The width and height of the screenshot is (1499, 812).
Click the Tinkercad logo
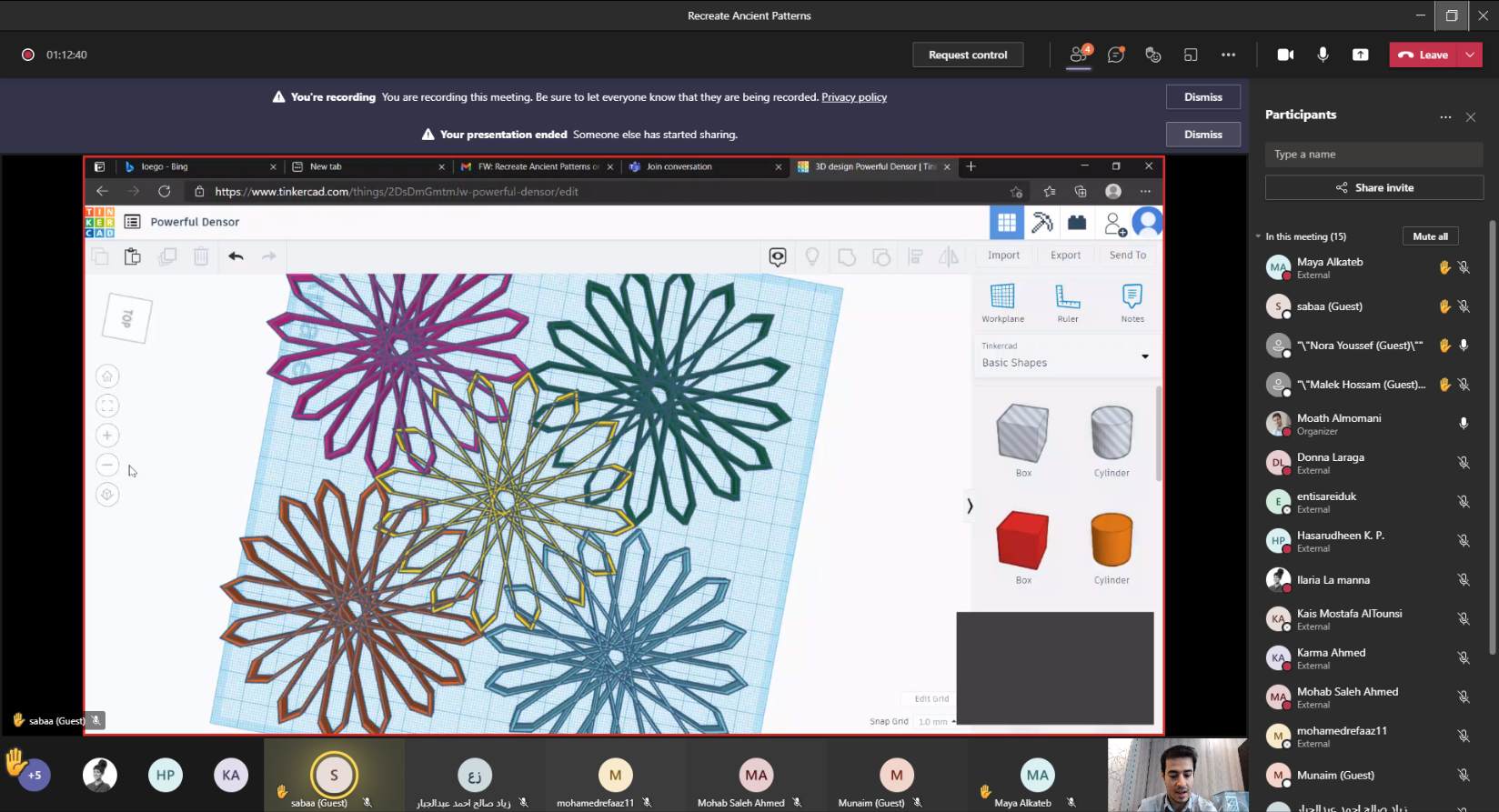(99, 222)
